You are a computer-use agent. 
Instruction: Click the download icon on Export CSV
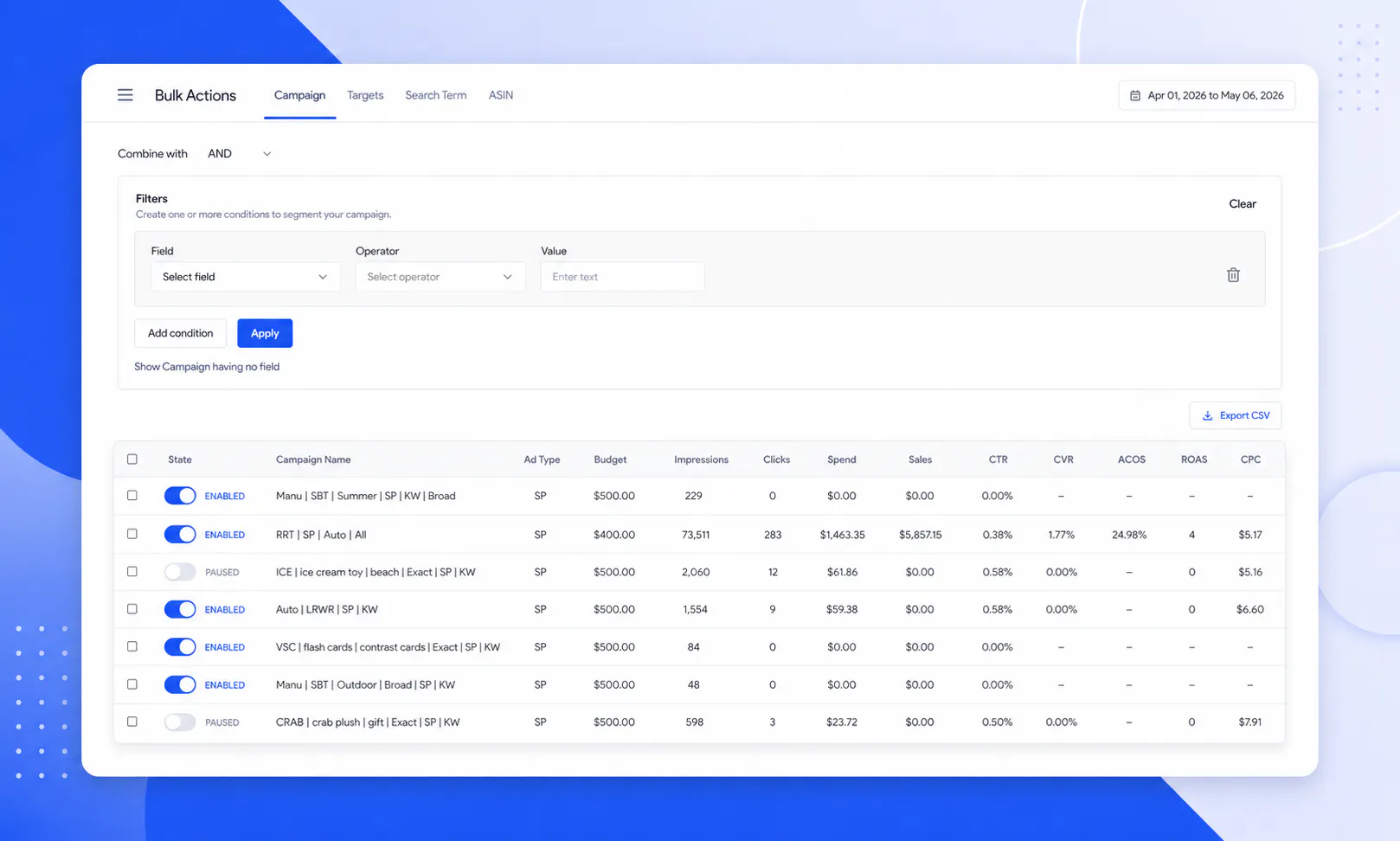1207,416
